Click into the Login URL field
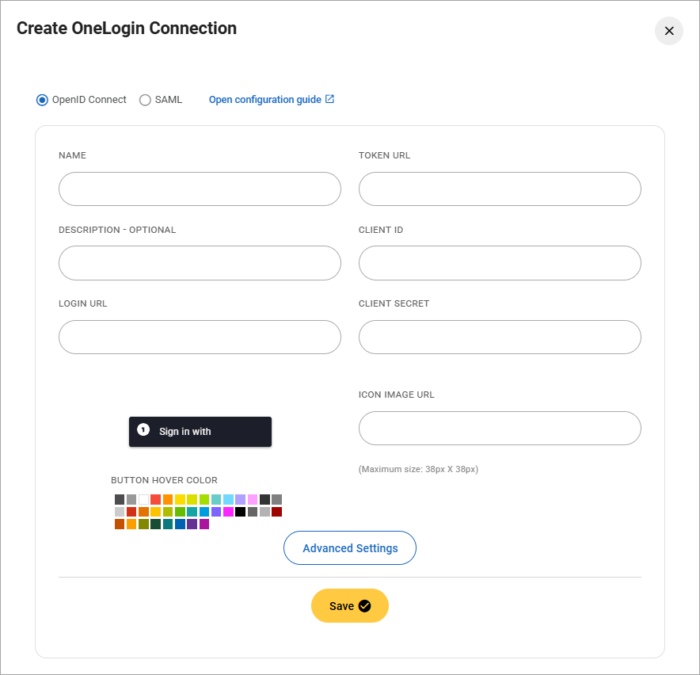Image resolution: width=700 pixels, height=675 pixels. [x=200, y=337]
